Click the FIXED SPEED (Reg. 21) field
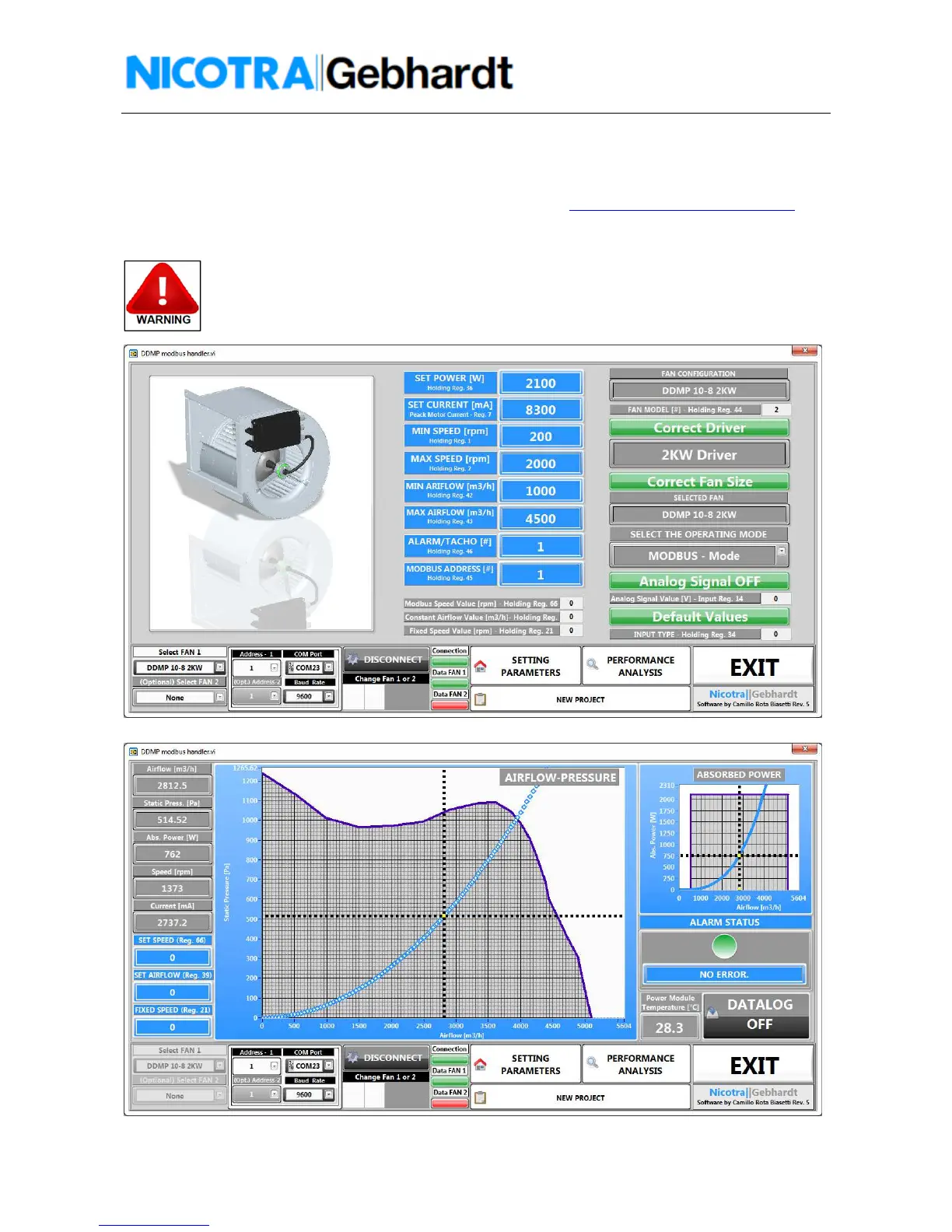 [172, 1027]
